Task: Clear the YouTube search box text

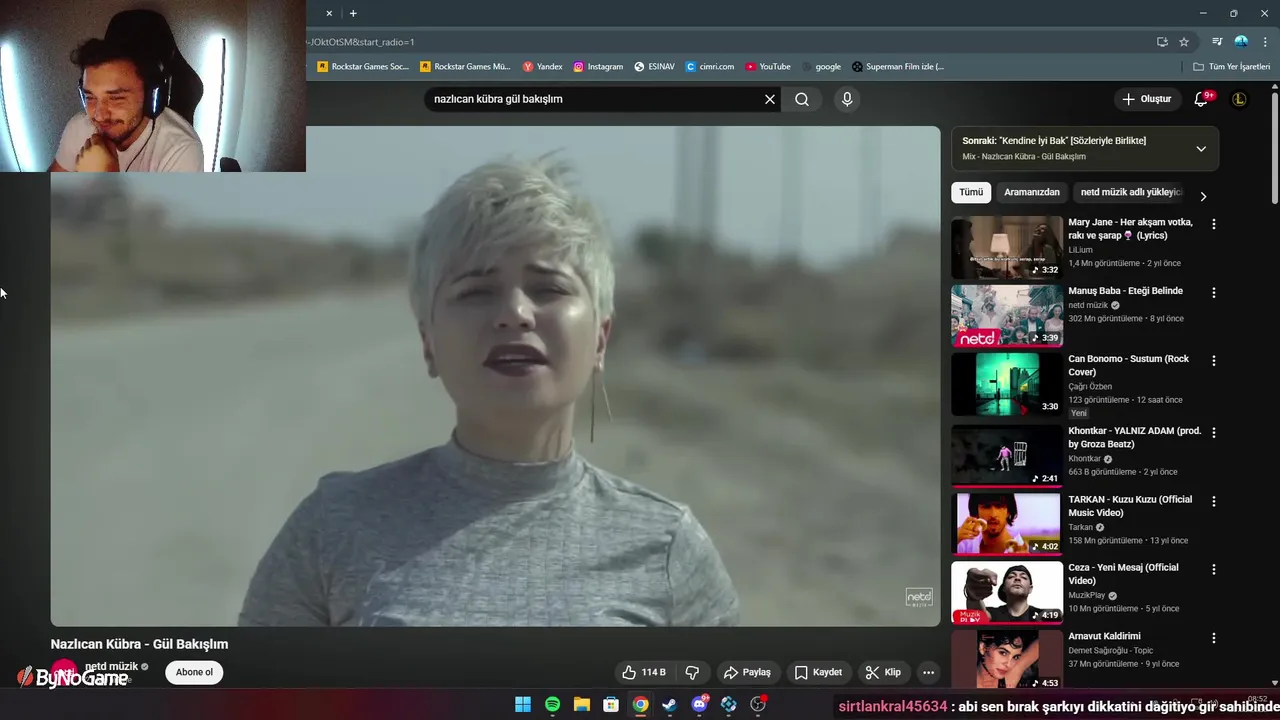Action: [770, 99]
